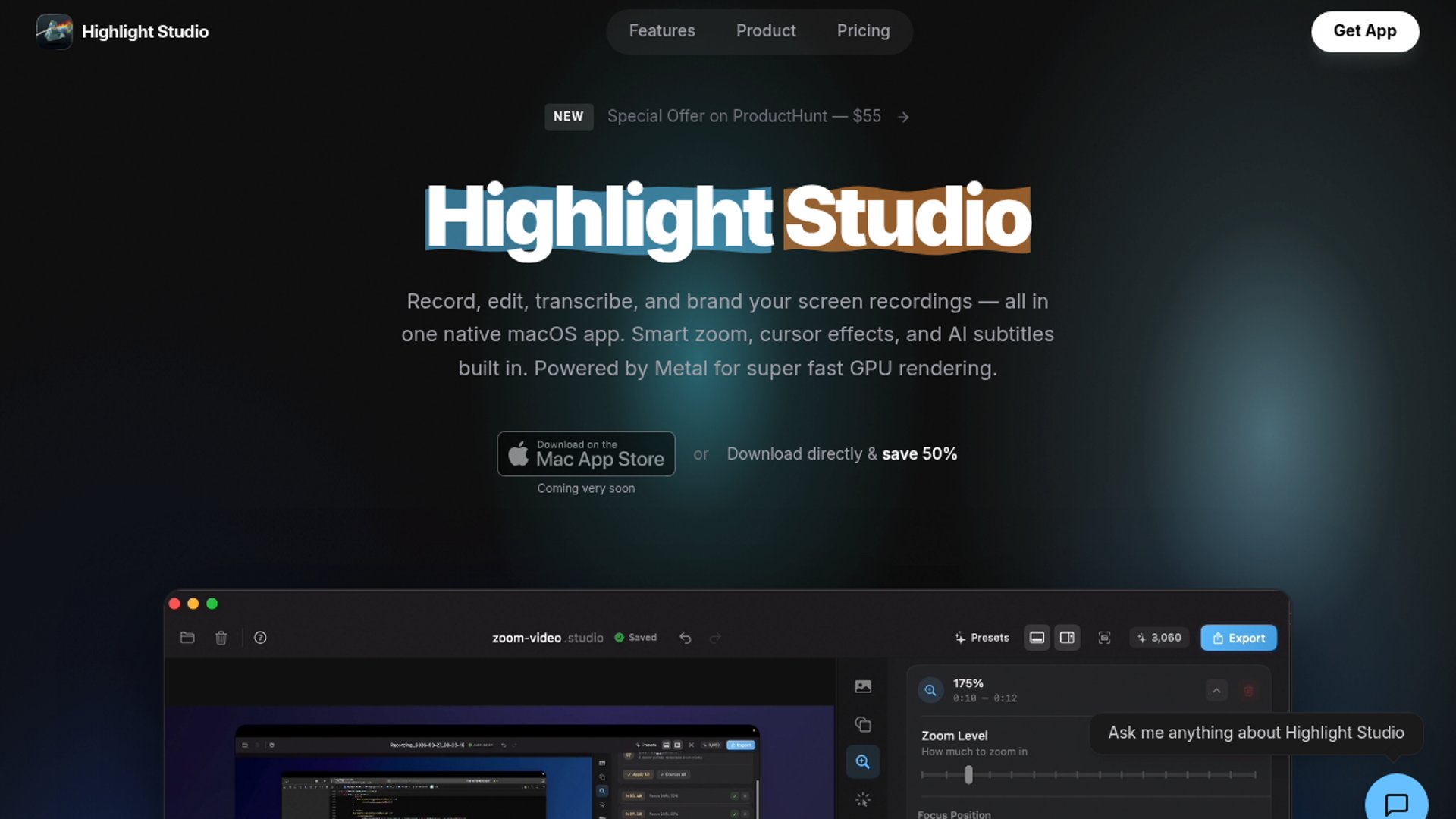Click Download directly & save 50% link

tap(842, 453)
